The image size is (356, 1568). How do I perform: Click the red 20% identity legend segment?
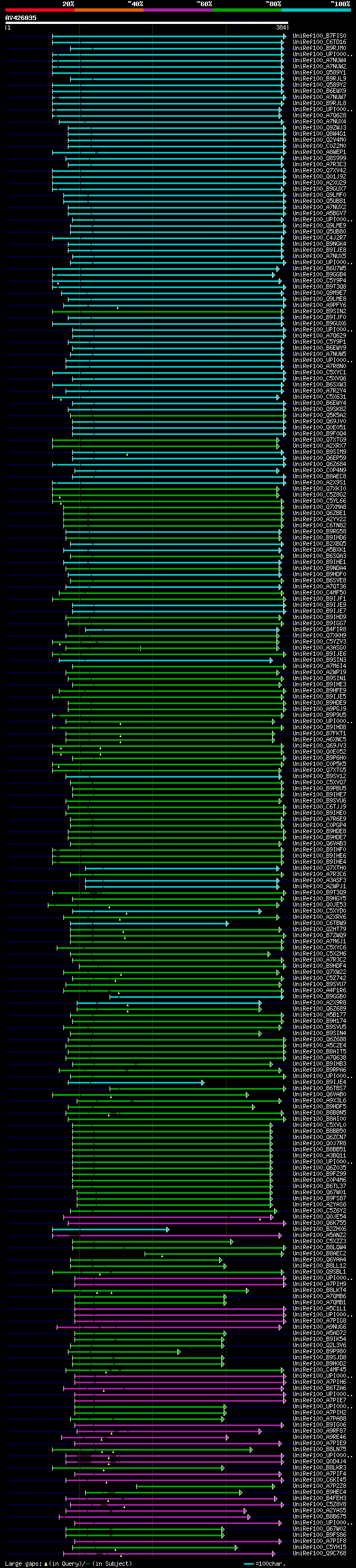(x=39, y=10)
